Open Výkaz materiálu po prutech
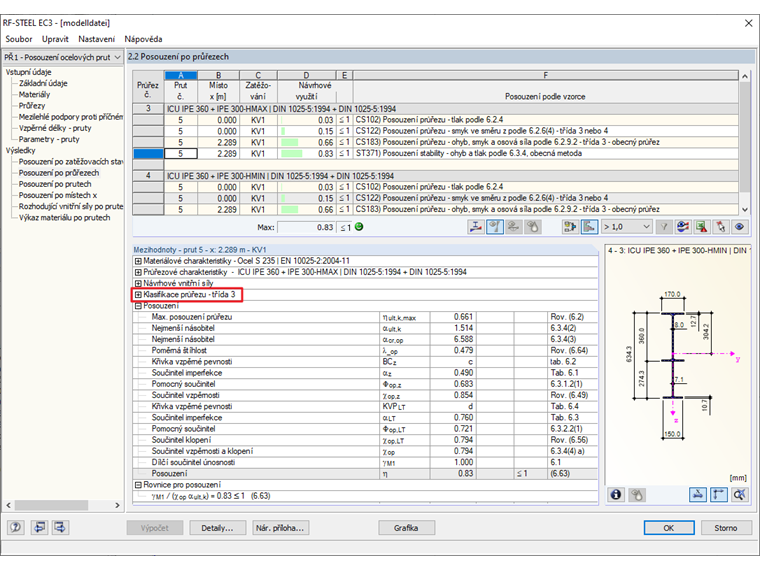 coord(64,218)
